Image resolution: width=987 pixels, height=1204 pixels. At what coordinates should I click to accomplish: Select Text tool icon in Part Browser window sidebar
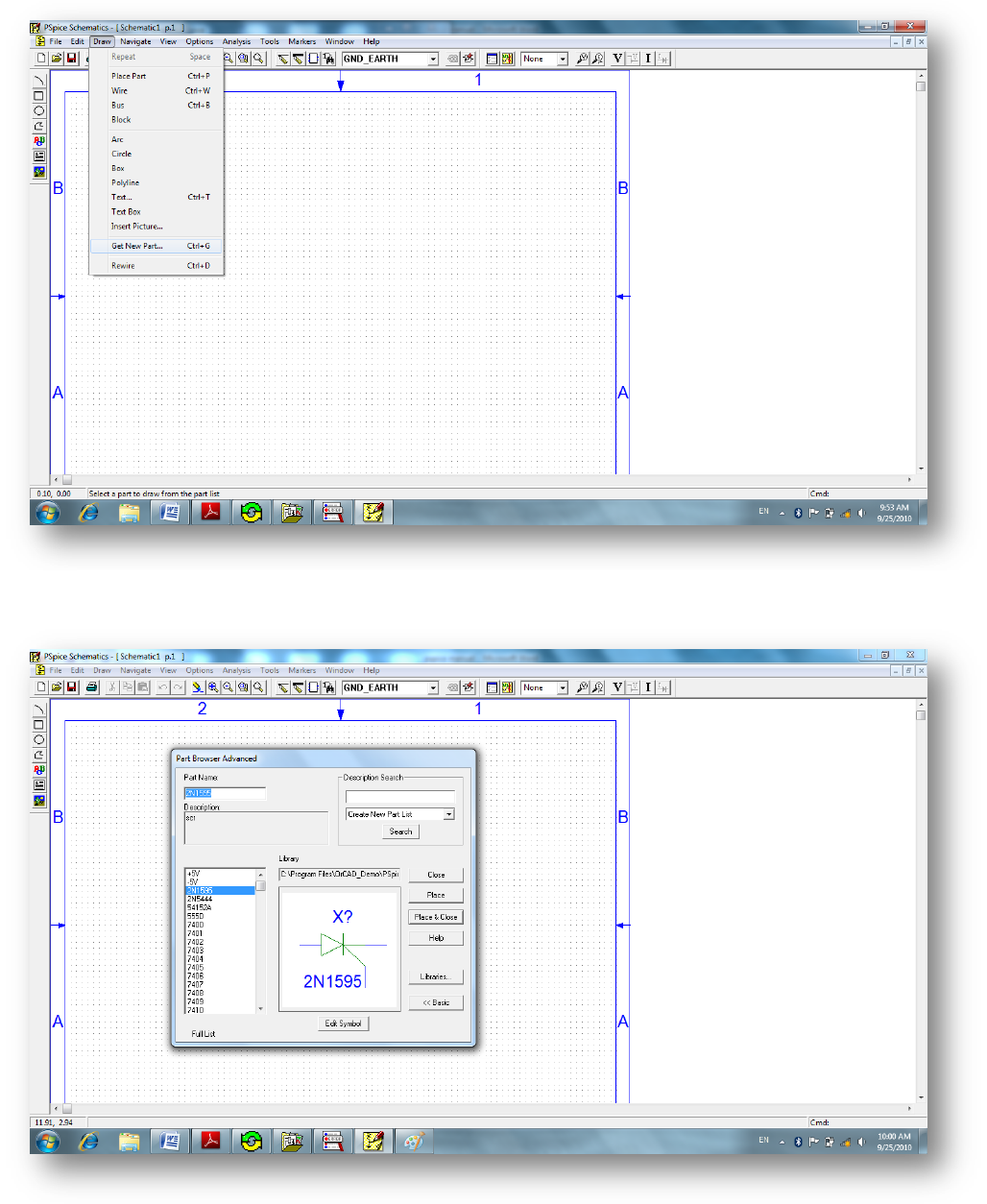coord(39,770)
